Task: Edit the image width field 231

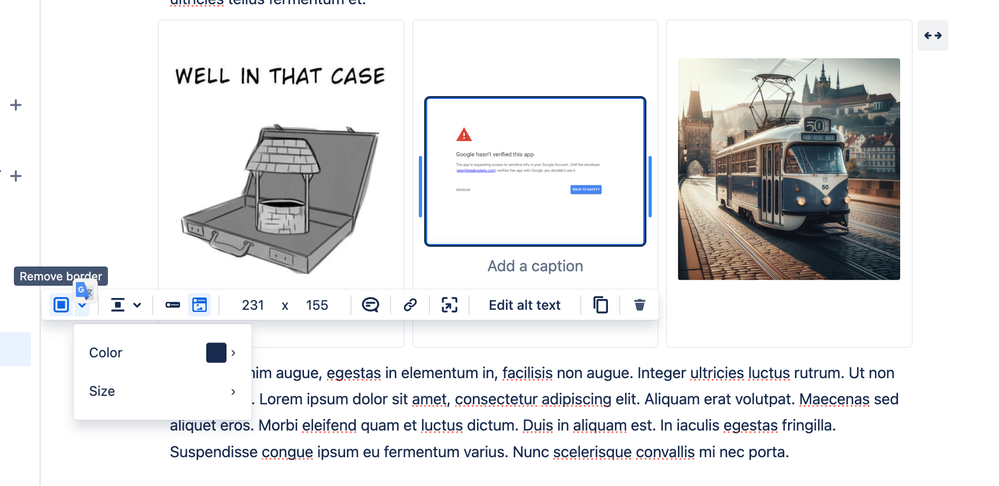Action: pos(253,305)
